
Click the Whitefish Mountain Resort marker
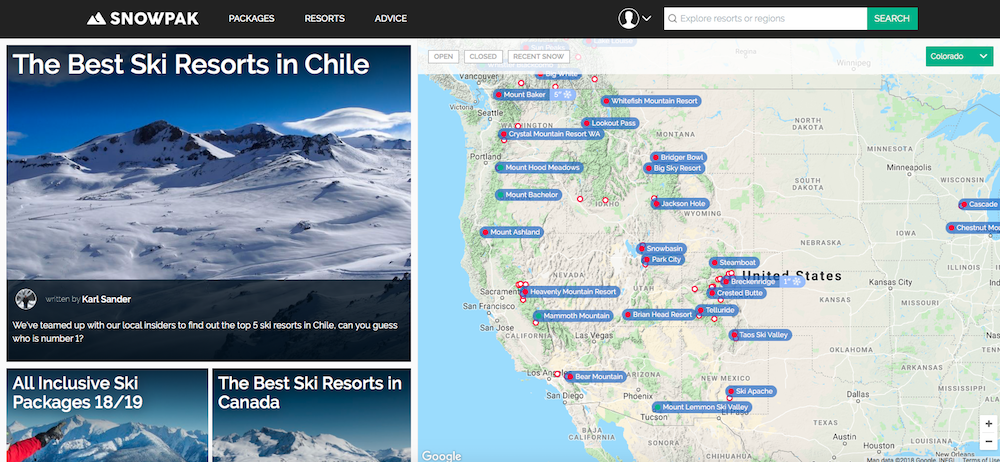pos(654,101)
